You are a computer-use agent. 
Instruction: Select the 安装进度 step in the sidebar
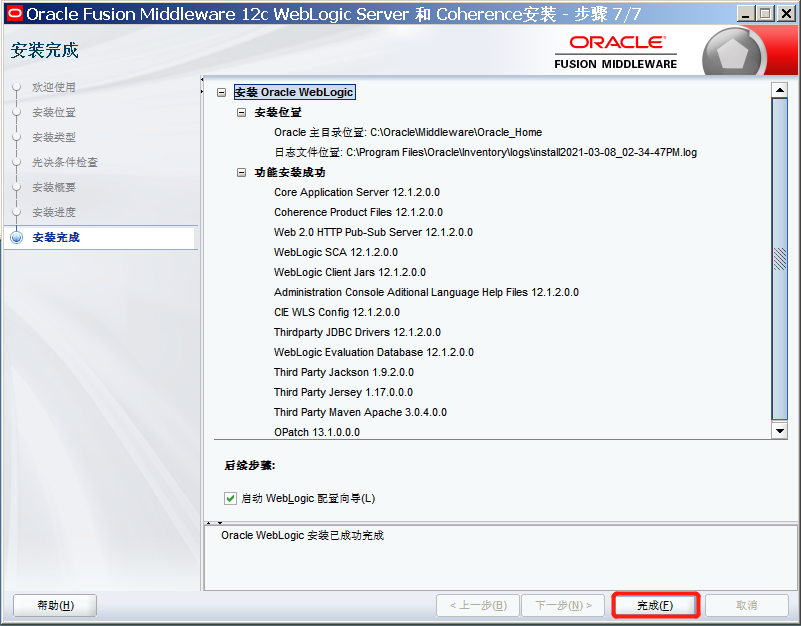54,213
